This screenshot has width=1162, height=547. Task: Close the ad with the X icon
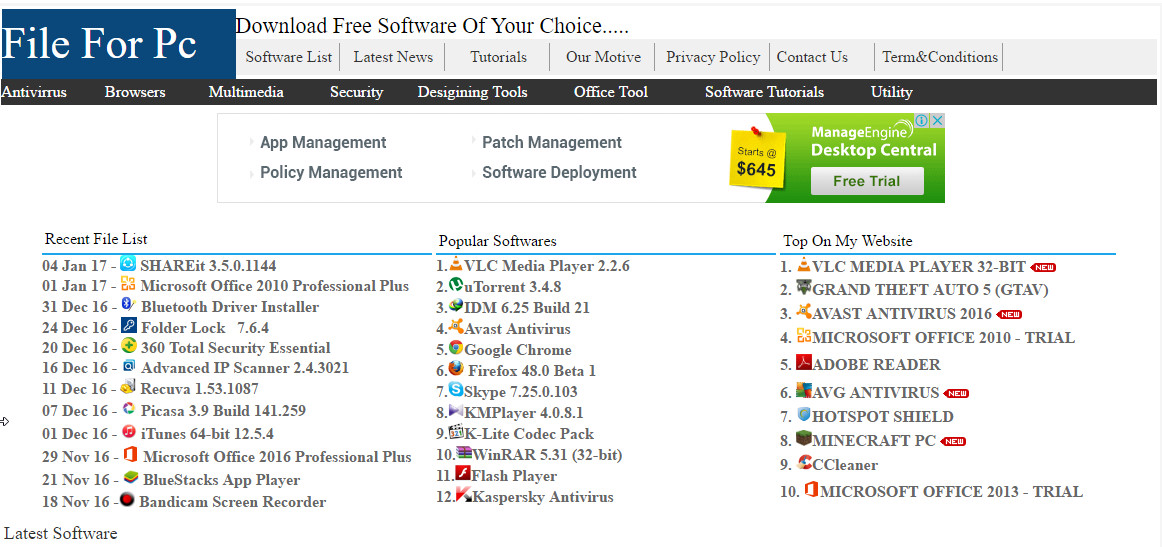937,120
